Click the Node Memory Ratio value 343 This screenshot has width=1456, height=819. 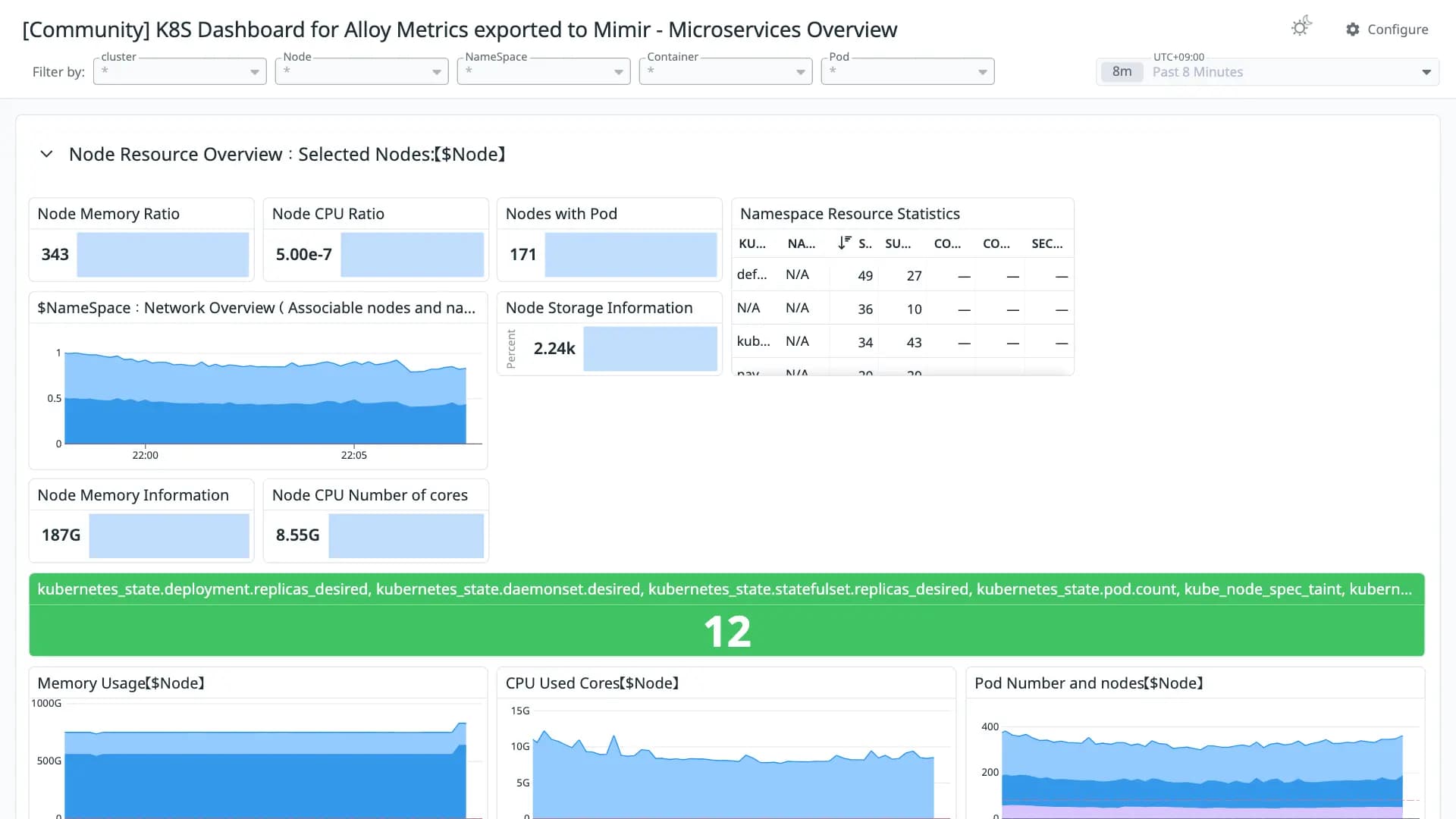pos(55,254)
